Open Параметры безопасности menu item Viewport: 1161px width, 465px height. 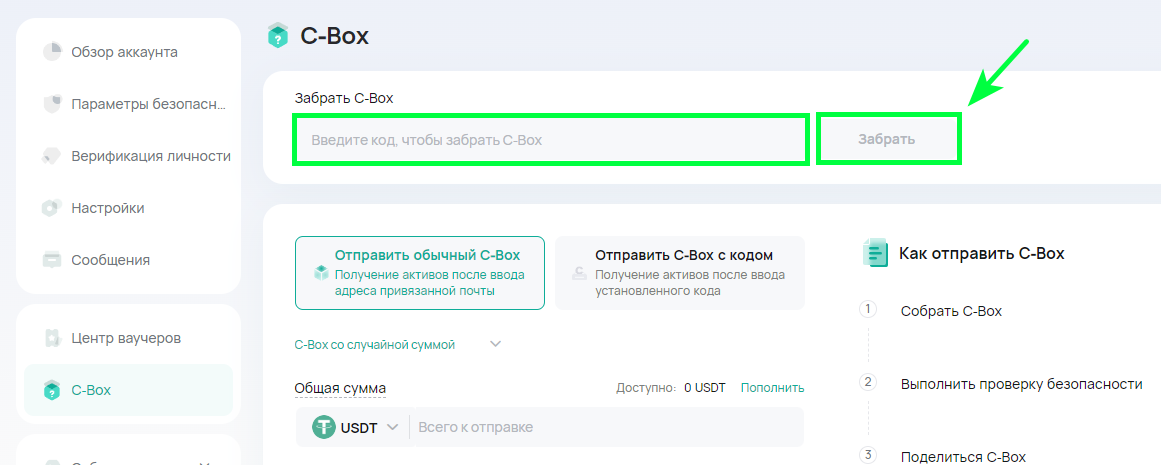click(x=148, y=104)
